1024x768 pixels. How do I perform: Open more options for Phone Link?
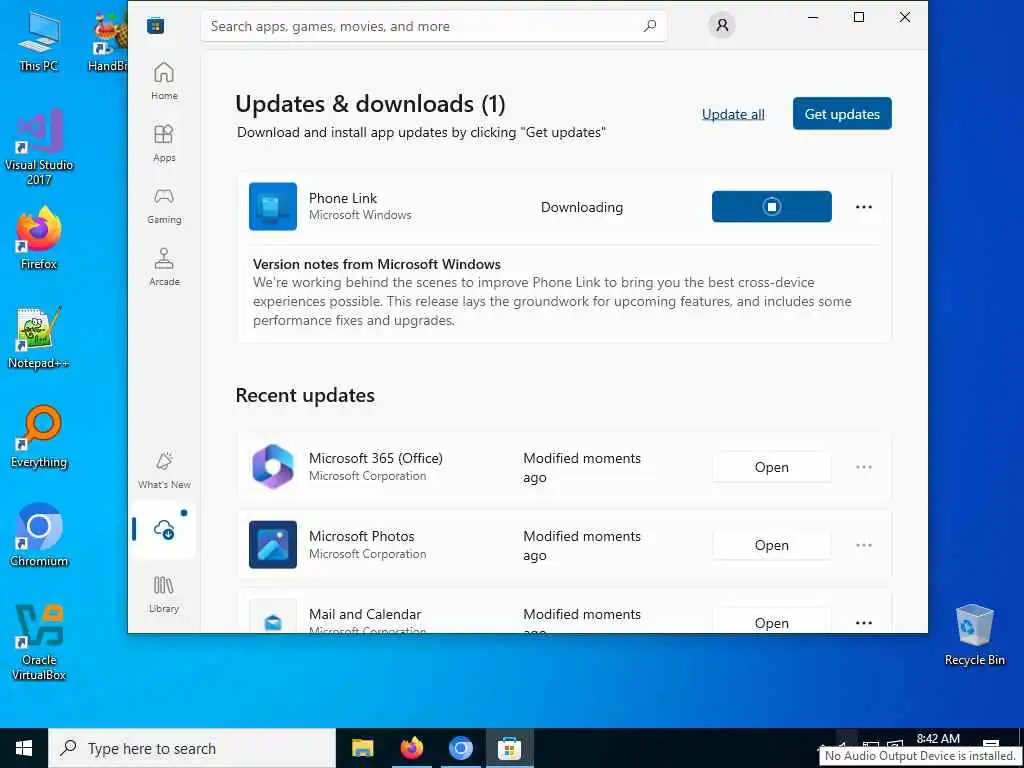click(863, 207)
